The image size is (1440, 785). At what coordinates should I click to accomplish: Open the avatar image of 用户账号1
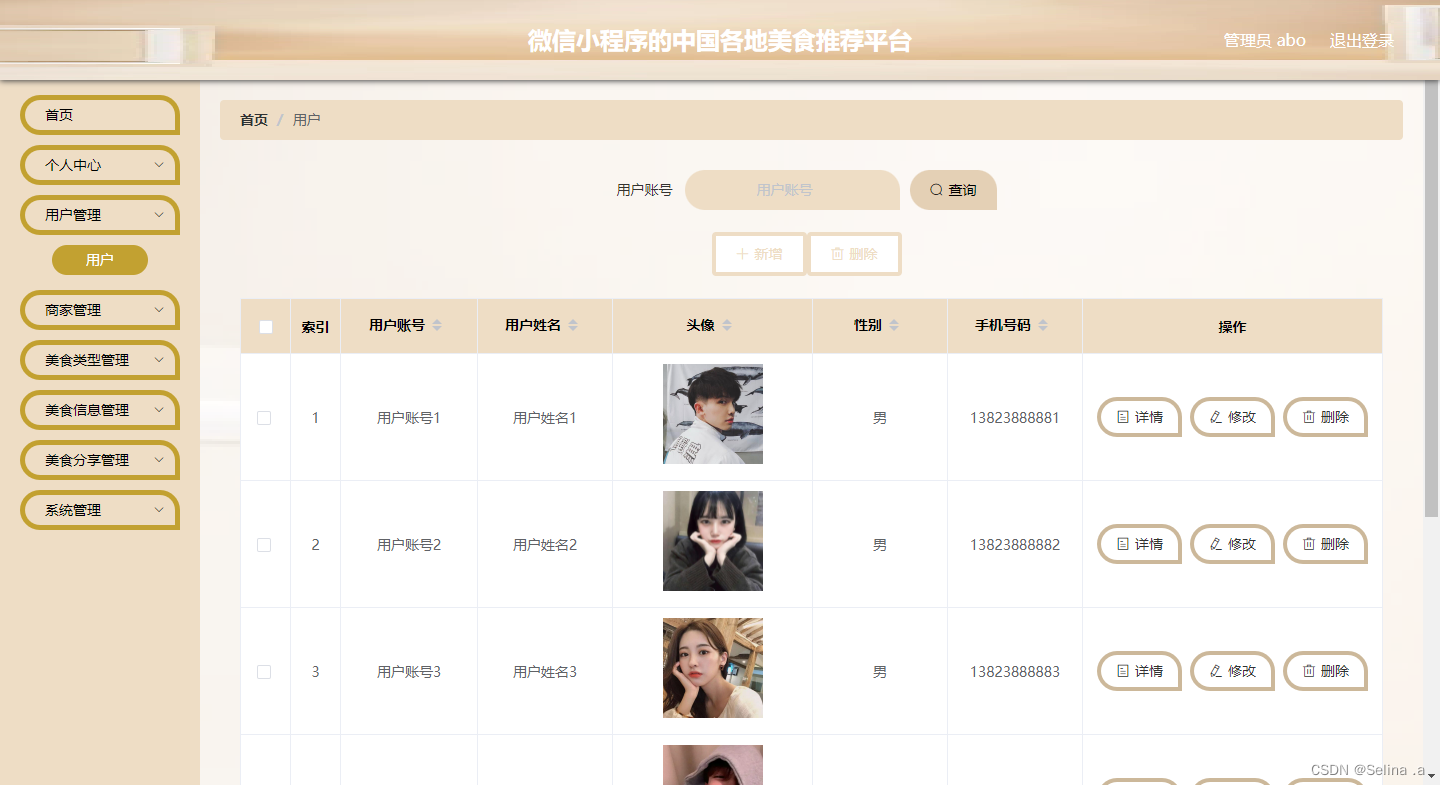click(x=713, y=414)
